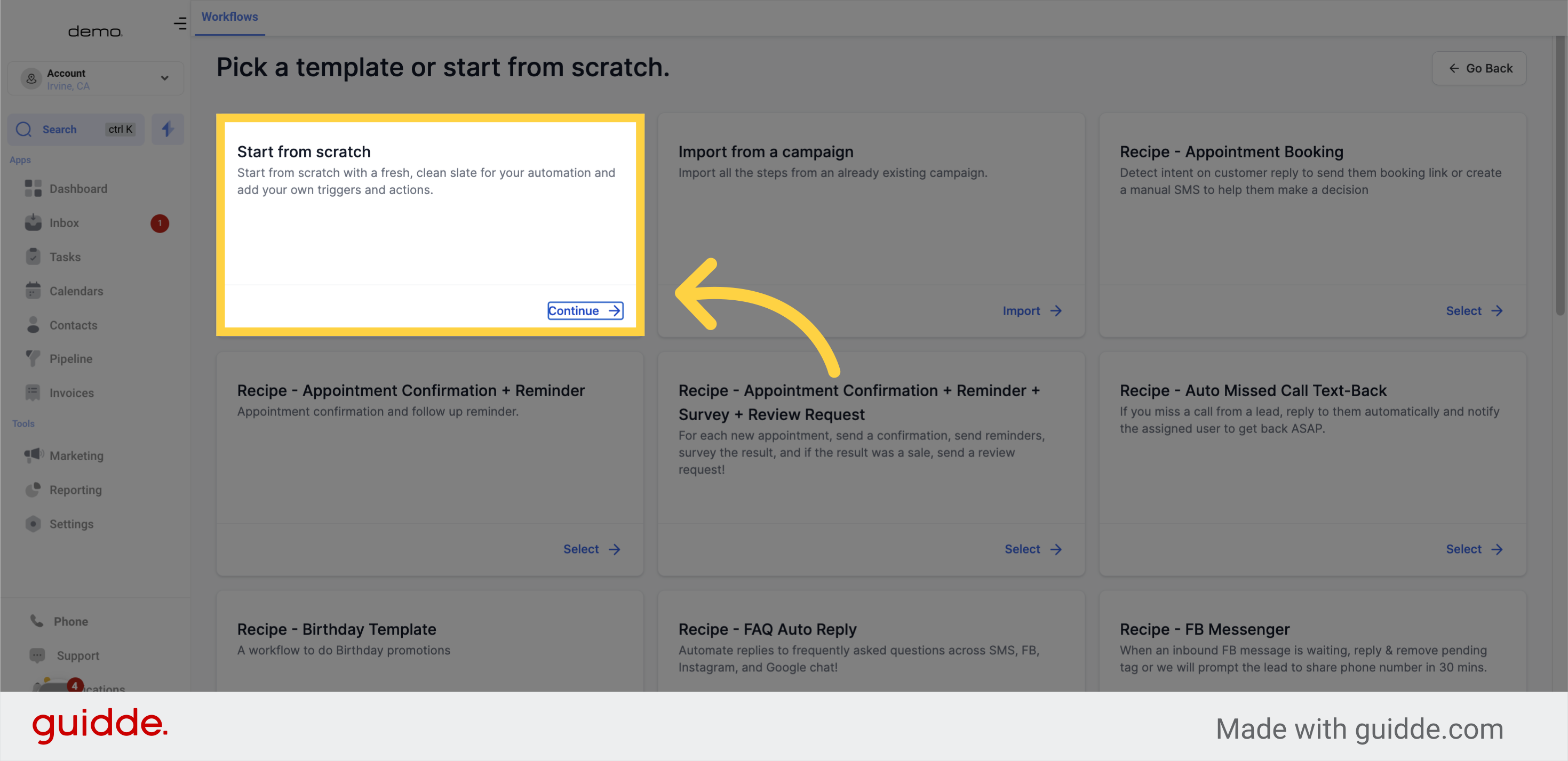Select the Recipe - Appointment Booking template
Image resolution: width=1568 pixels, height=761 pixels.
point(1473,310)
